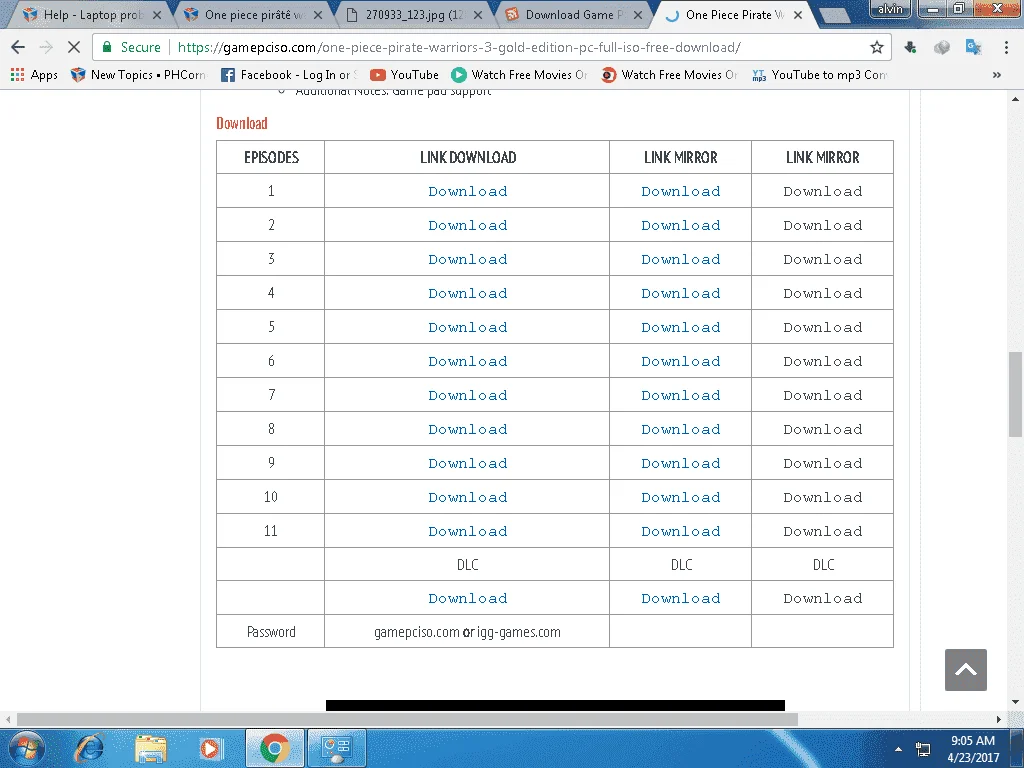Open the Windows Start menu
Image resolution: width=1024 pixels, height=768 pixels.
point(26,748)
